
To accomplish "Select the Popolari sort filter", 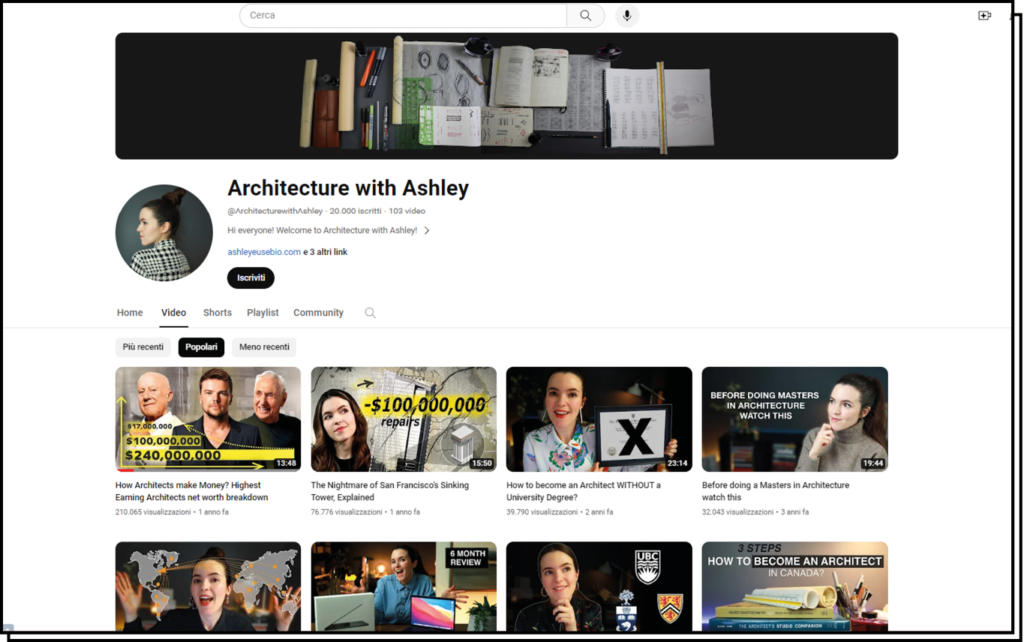I will pos(201,347).
